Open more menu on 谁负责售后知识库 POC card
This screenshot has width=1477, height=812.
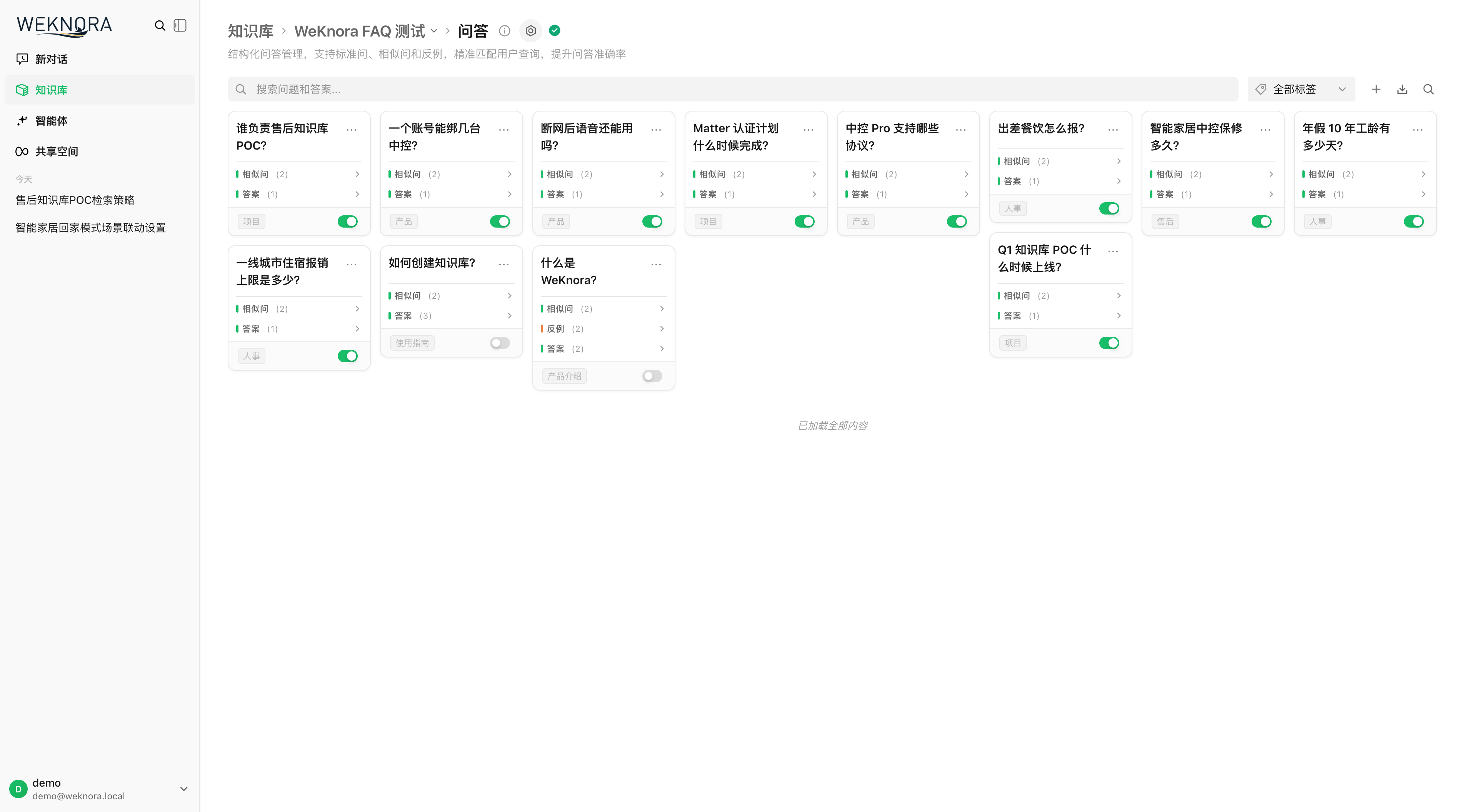(352, 130)
